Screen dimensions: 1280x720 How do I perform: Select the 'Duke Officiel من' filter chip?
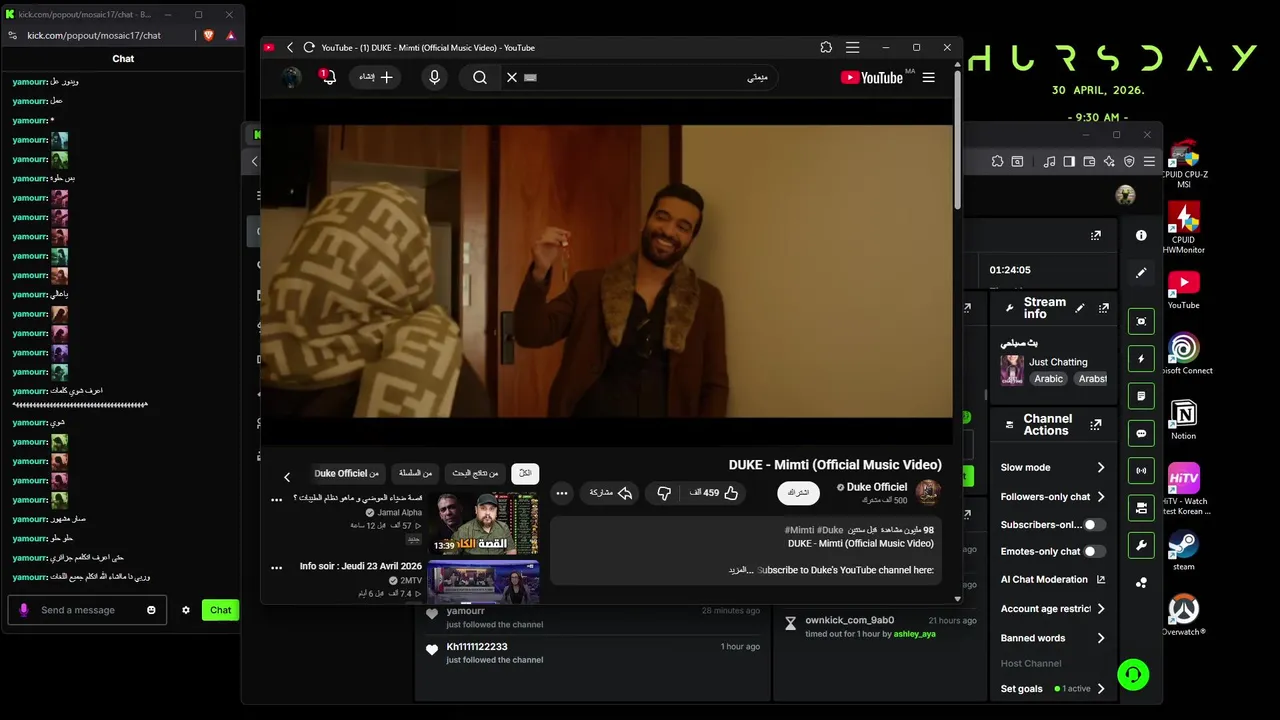[x=346, y=473]
